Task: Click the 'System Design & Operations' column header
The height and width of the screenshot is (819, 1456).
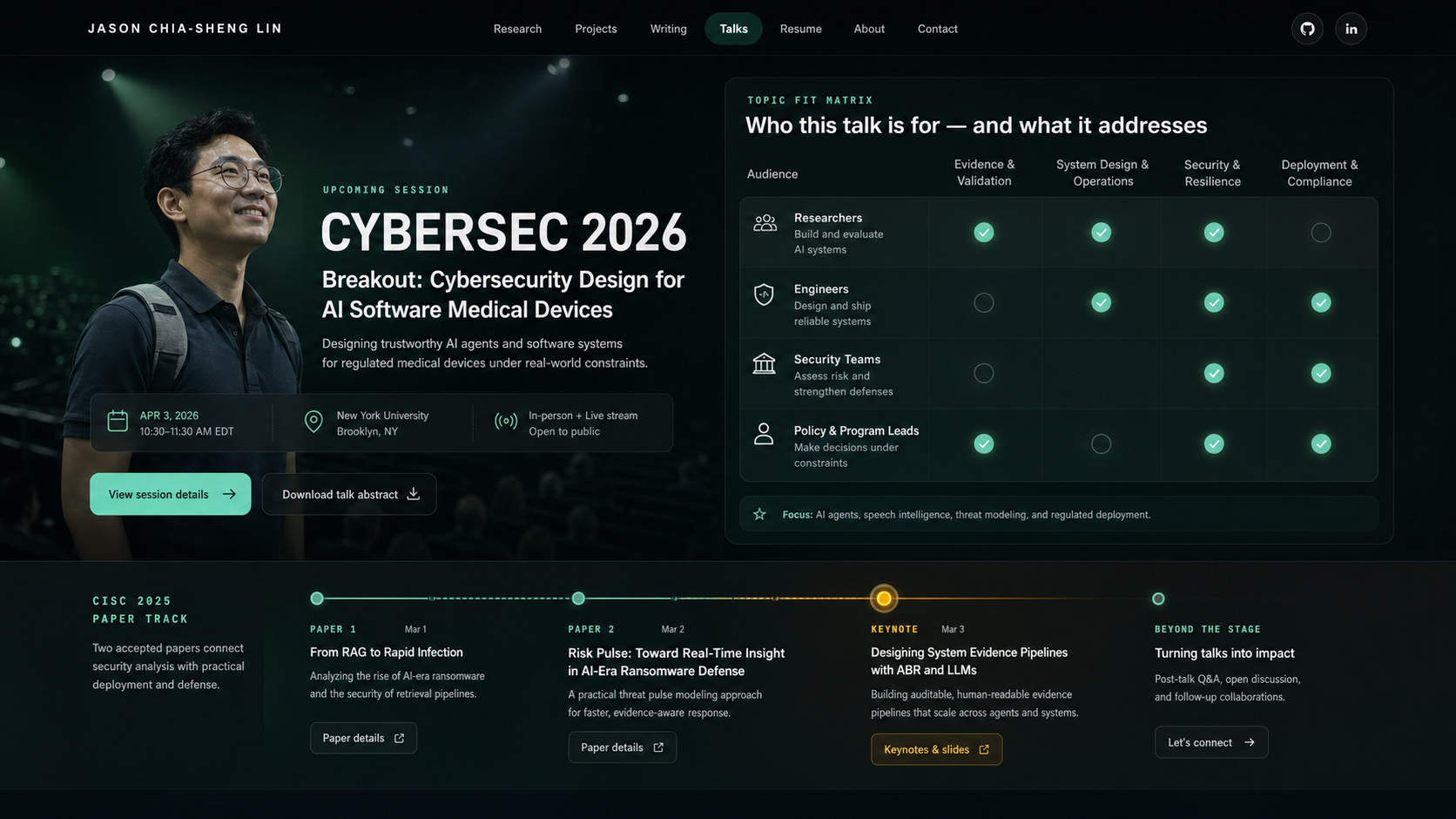Action: pos(1102,173)
